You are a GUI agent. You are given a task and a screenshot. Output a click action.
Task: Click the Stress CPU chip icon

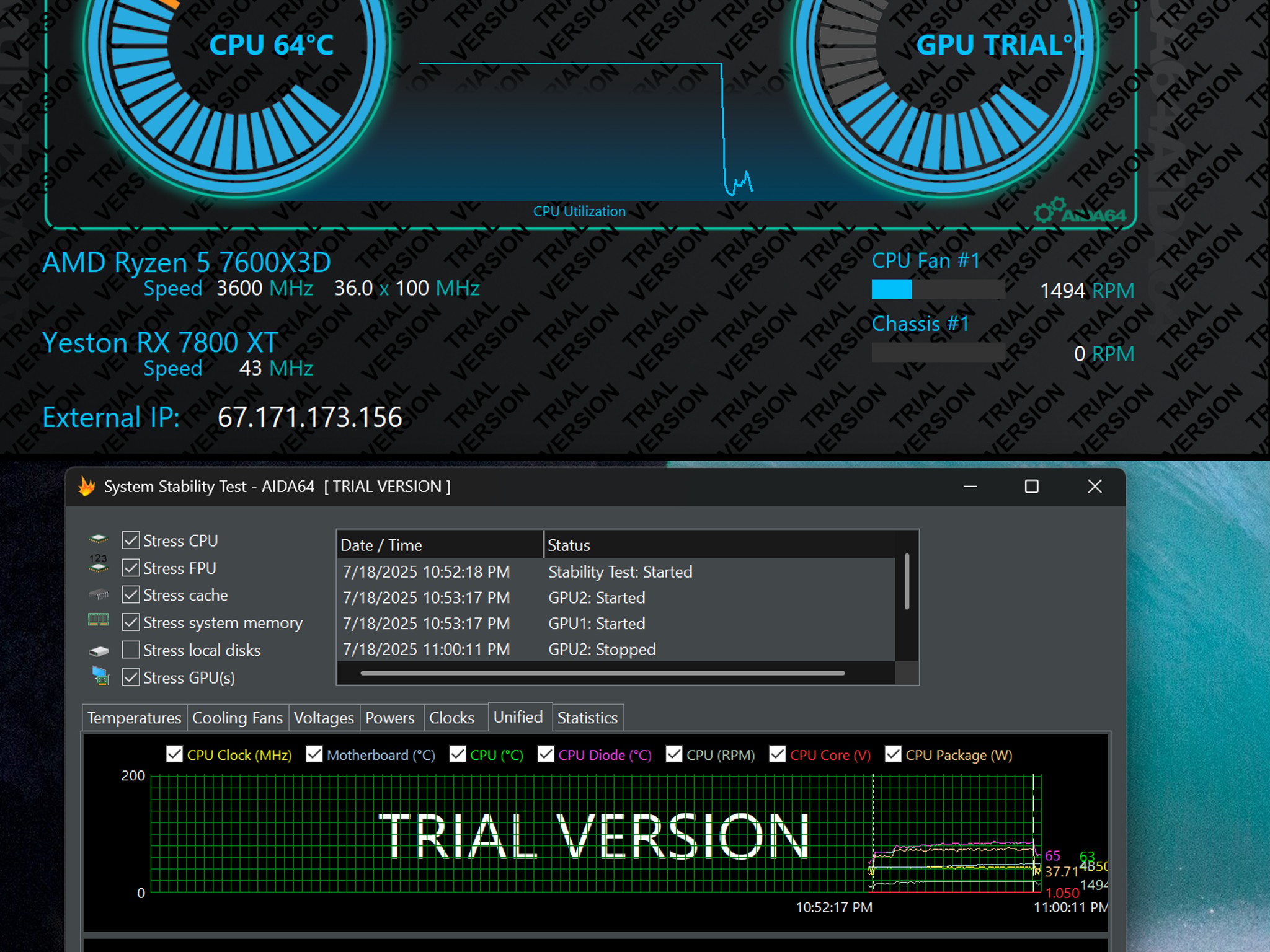[x=99, y=539]
